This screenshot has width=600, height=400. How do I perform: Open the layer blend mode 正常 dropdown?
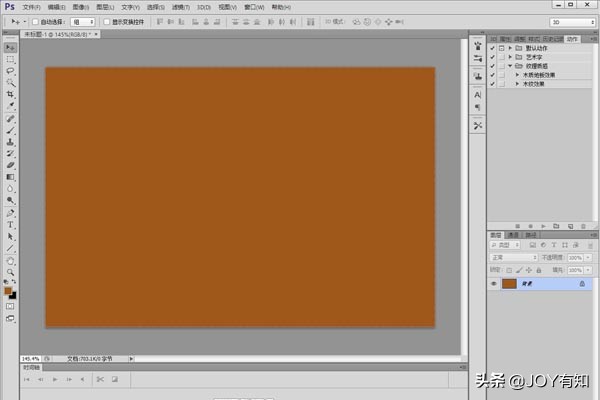pyautogui.click(x=514, y=258)
